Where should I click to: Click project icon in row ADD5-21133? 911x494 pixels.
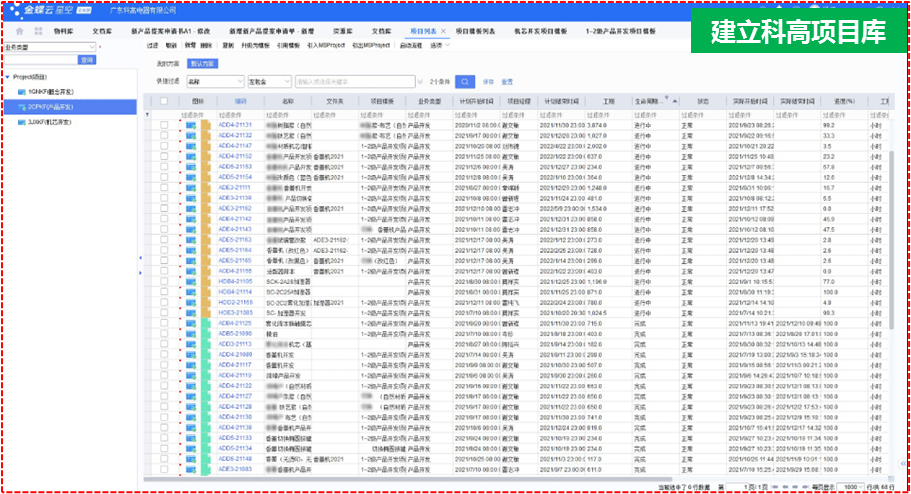point(191,438)
